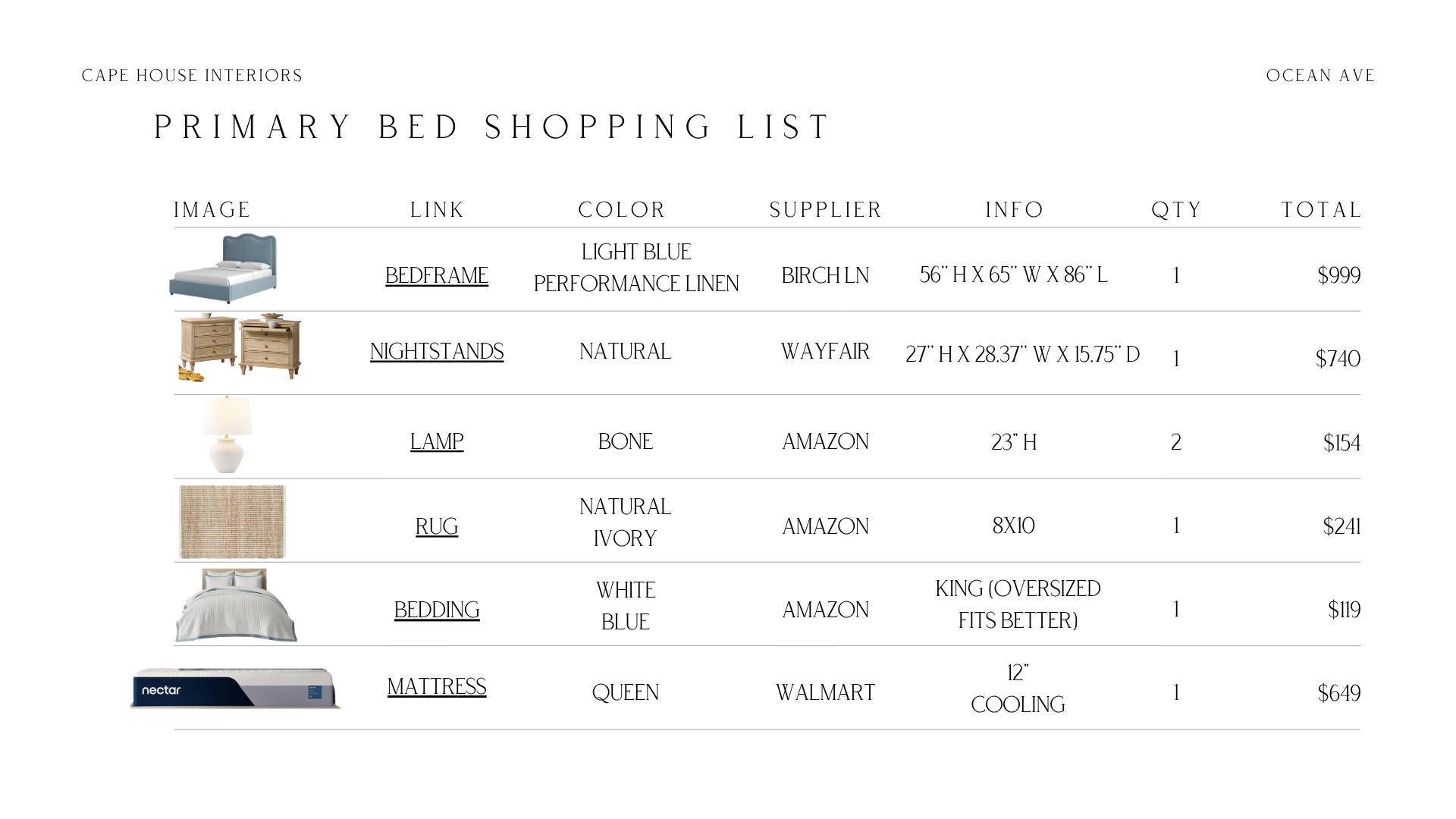
Task: Click the Birch Ln supplier cell
Action: click(825, 275)
